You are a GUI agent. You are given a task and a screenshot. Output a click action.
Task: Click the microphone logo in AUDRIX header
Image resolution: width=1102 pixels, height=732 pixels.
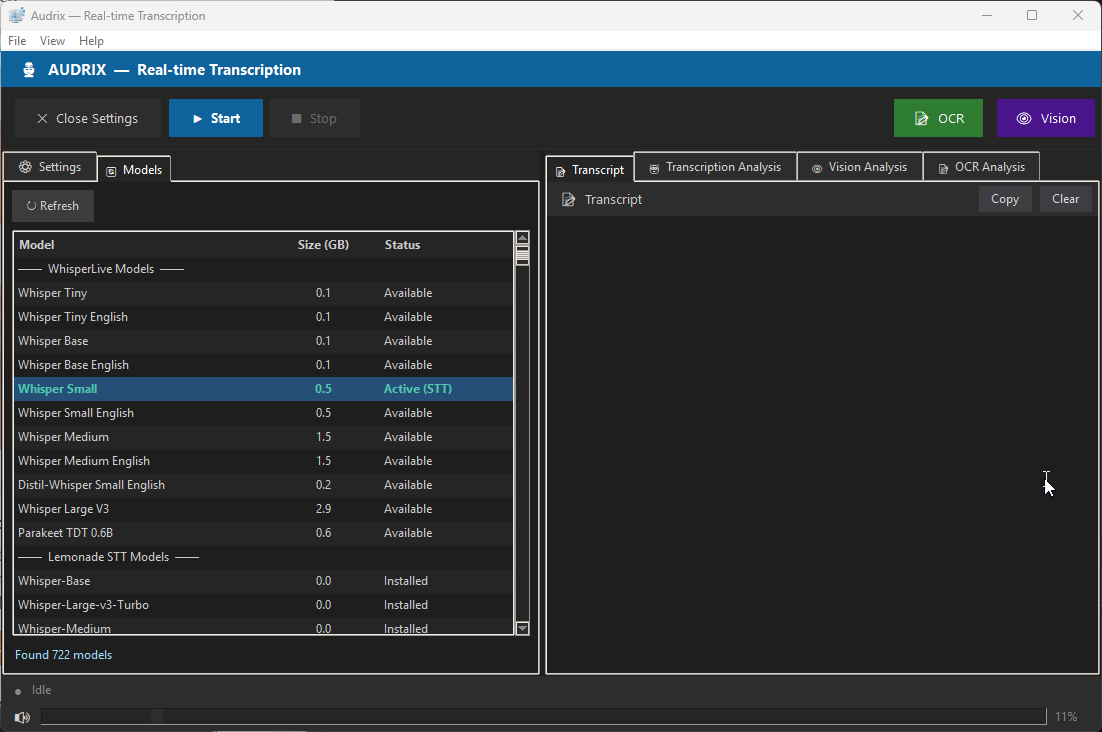(x=29, y=70)
